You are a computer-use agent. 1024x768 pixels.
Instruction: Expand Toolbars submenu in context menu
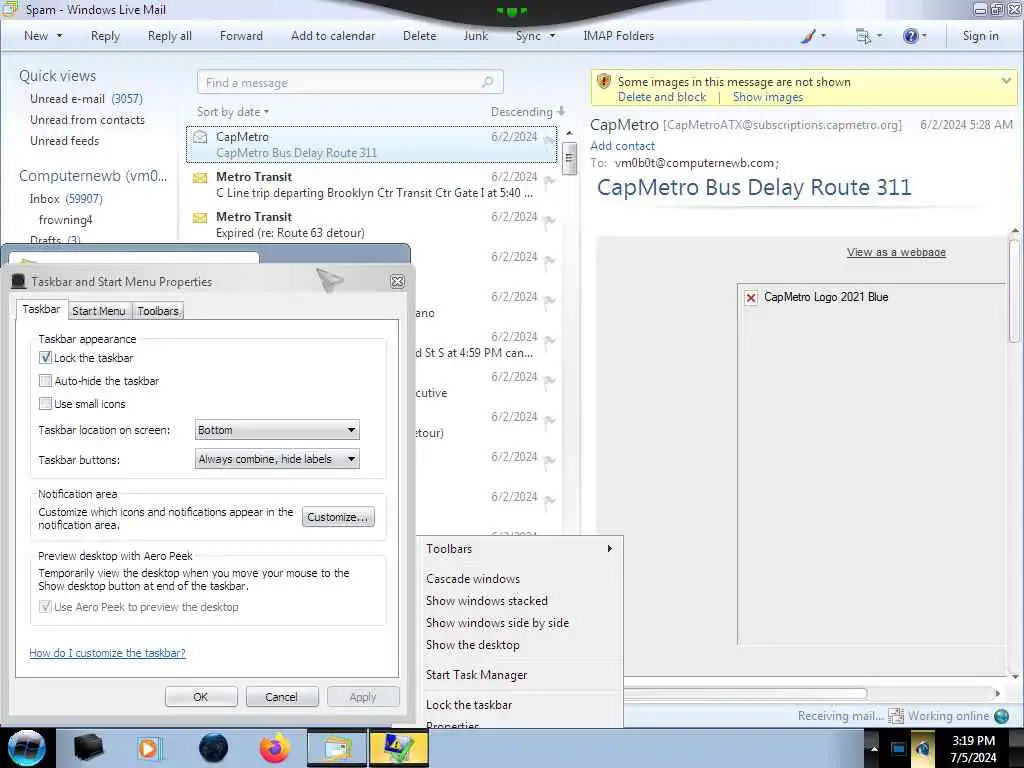point(520,549)
